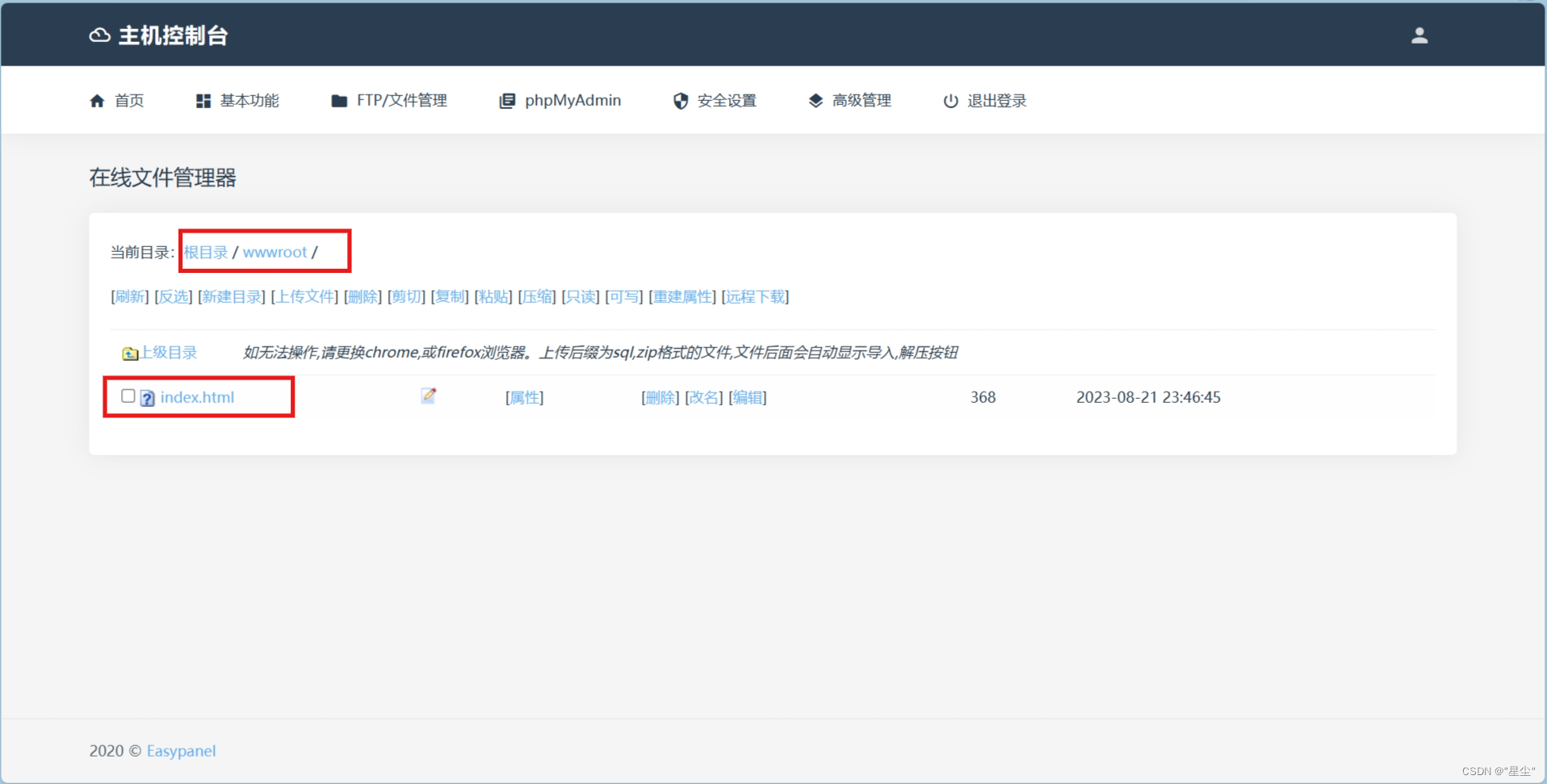Click the shield icon for 安全设置
This screenshot has height=784, width=1547.
tap(681, 101)
